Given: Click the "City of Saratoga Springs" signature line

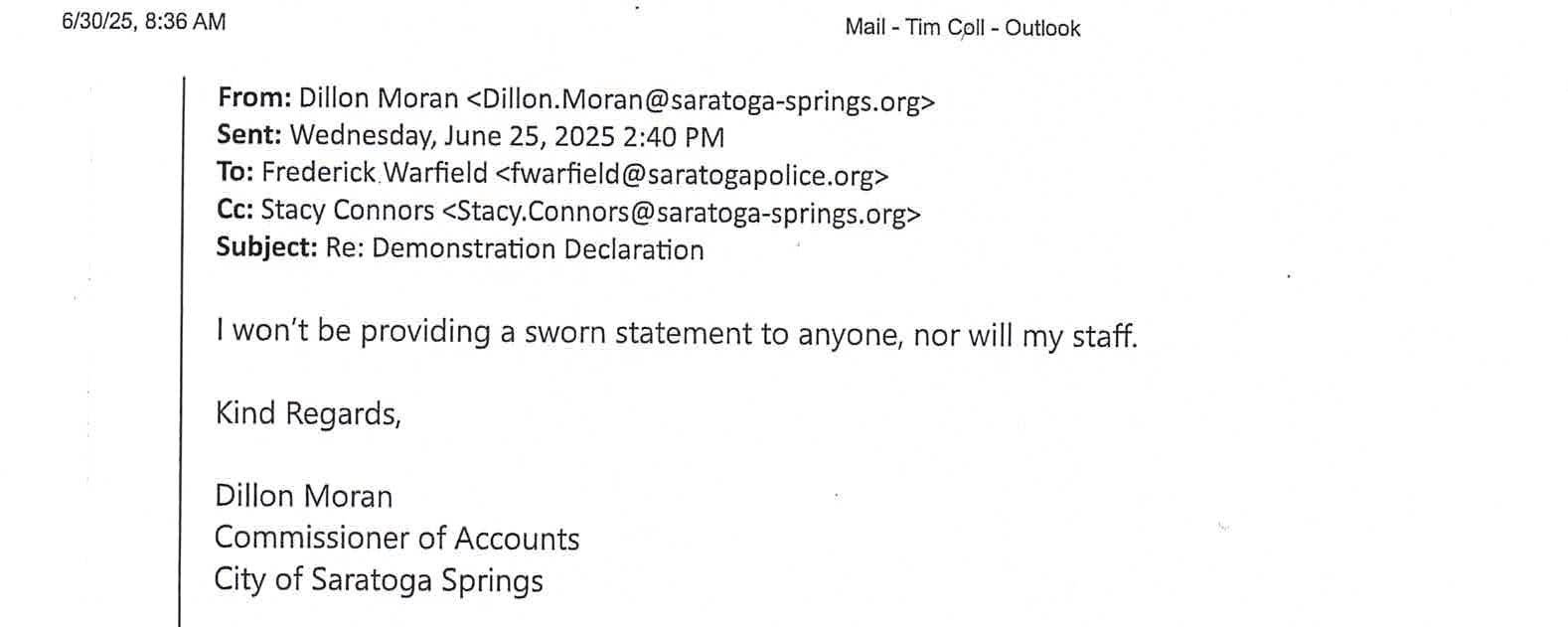Looking at the screenshot, I should (x=378, y=579).
